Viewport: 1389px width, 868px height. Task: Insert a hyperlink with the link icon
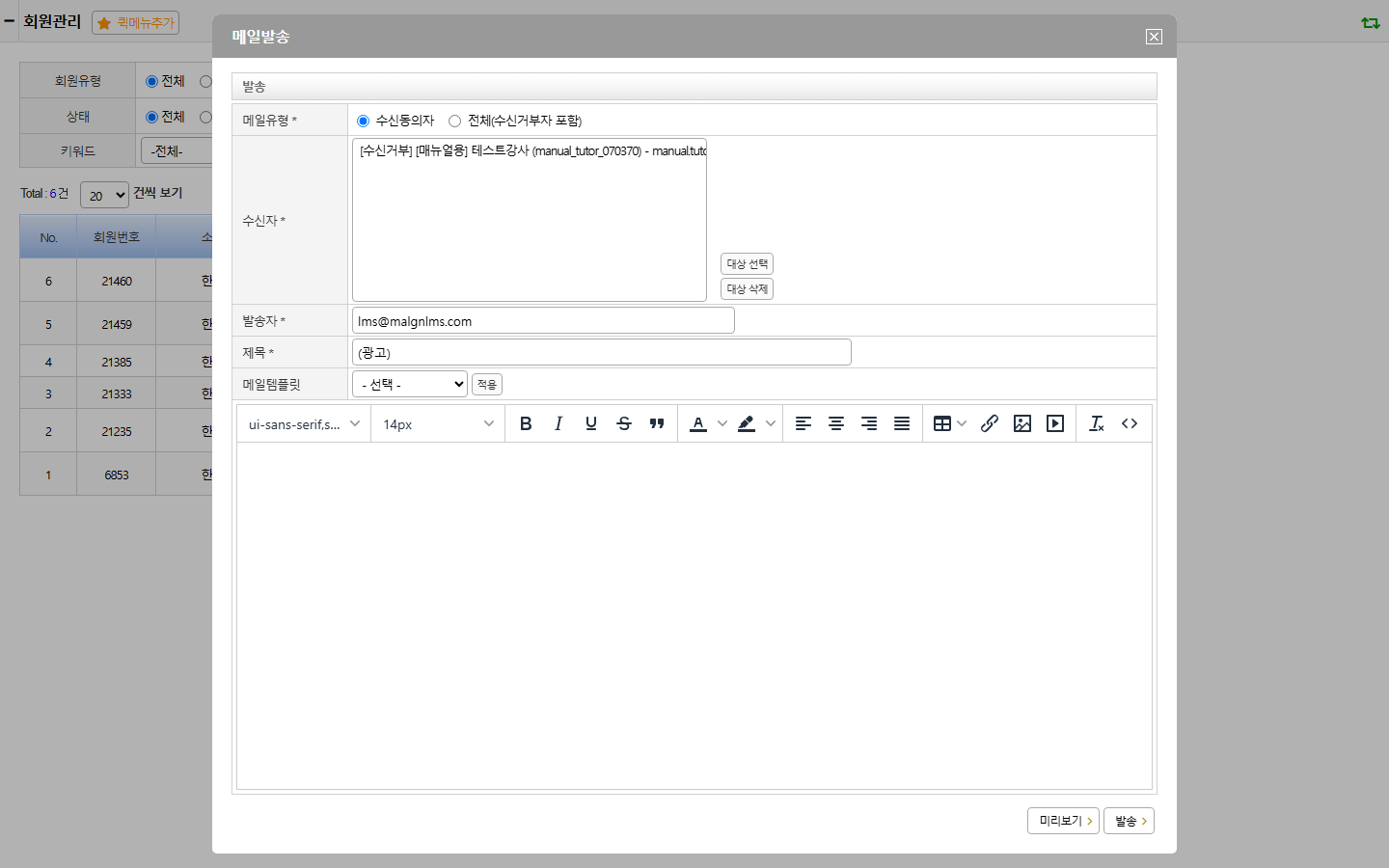pyautogui.click(x=990, y=423)
